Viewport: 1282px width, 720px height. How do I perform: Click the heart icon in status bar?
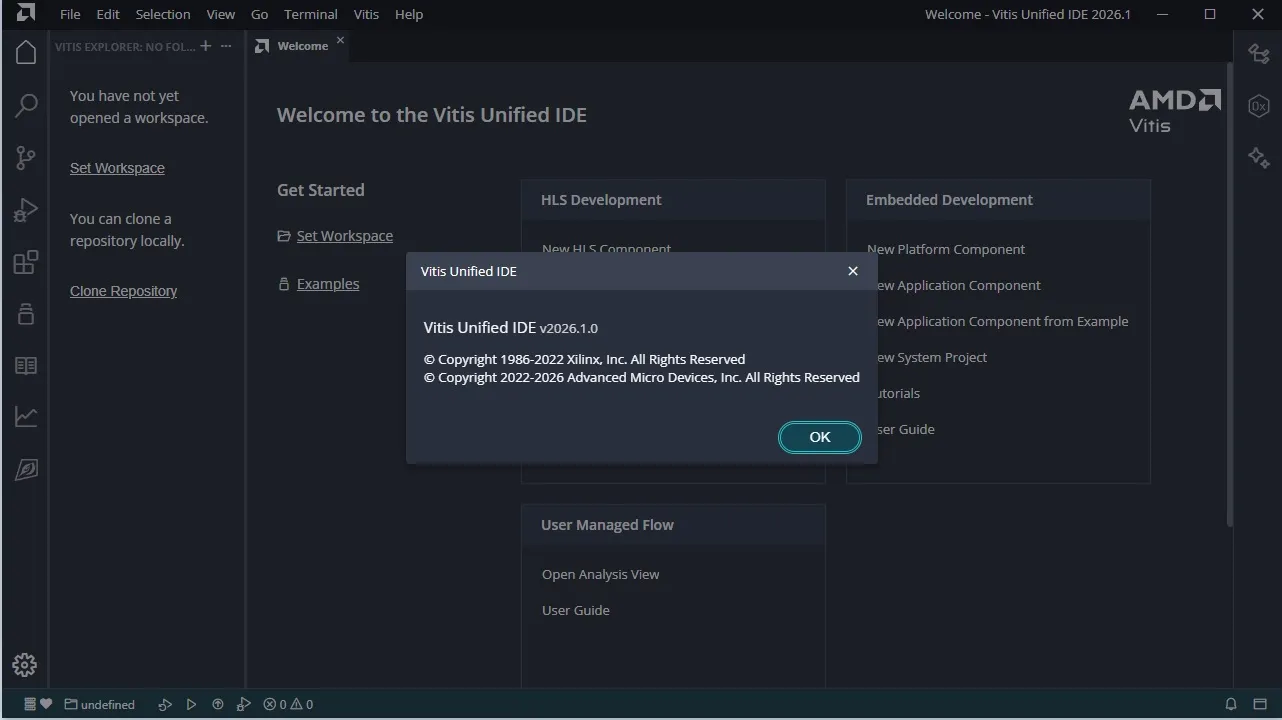[x=45, y=704]
